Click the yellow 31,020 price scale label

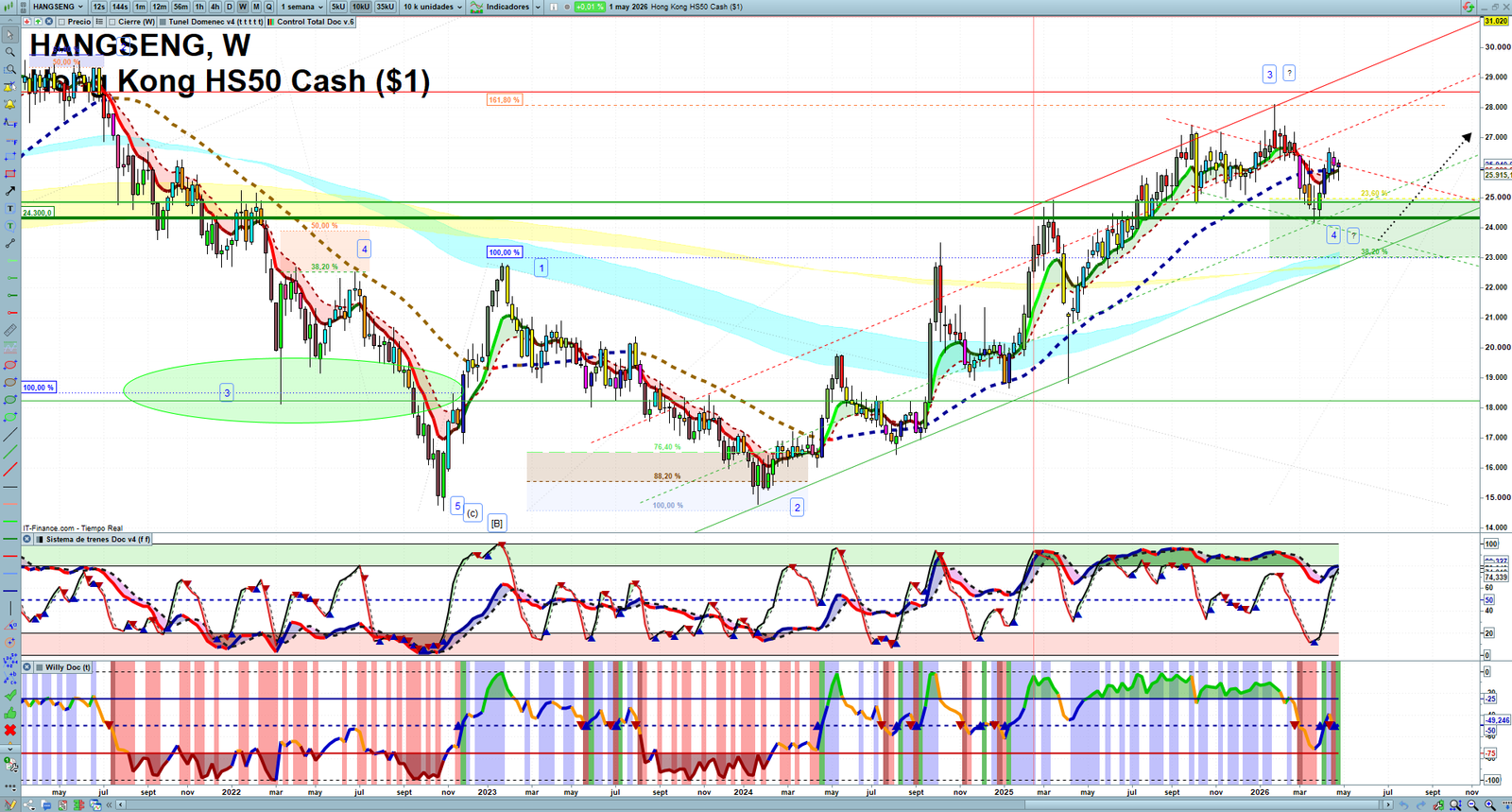click(x=1496, y=21)
